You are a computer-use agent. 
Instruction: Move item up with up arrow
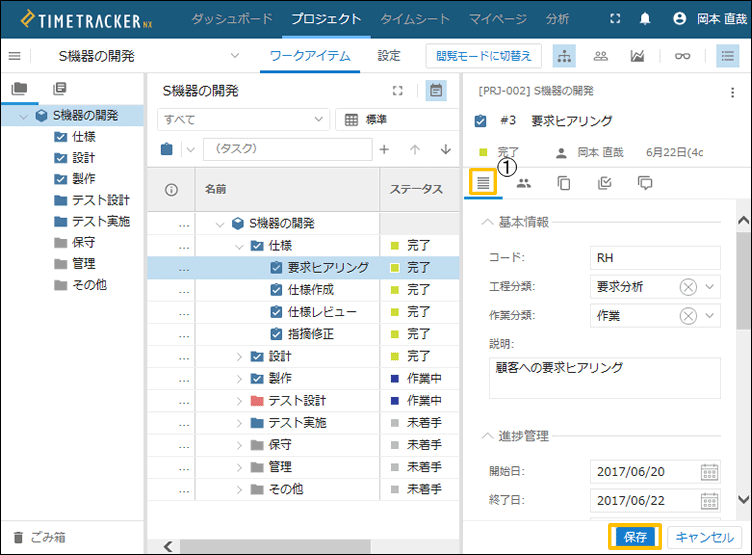[x=415, y=150]
